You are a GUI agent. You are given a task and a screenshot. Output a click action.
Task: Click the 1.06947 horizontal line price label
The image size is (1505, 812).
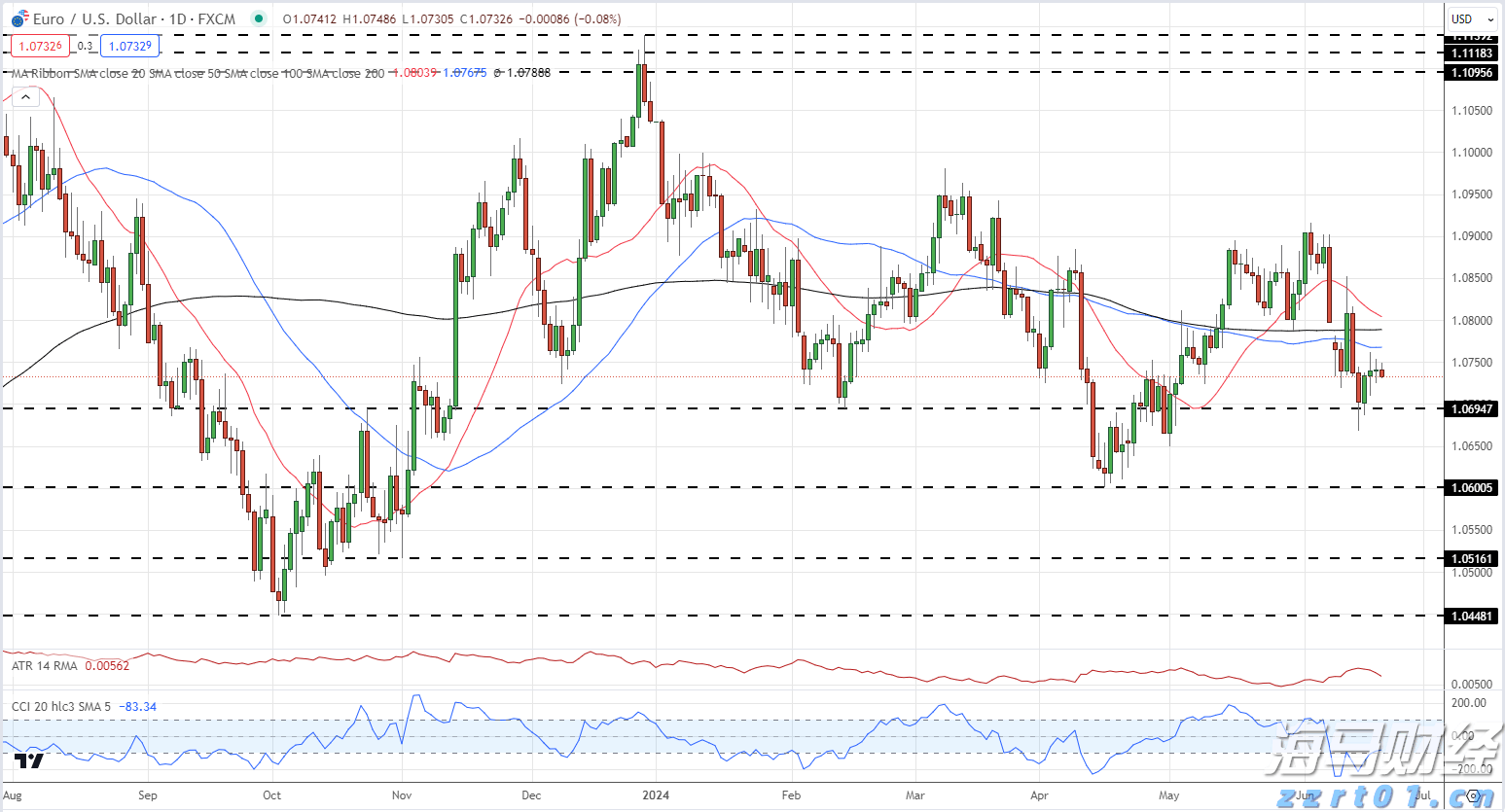tap(1472, 408)
